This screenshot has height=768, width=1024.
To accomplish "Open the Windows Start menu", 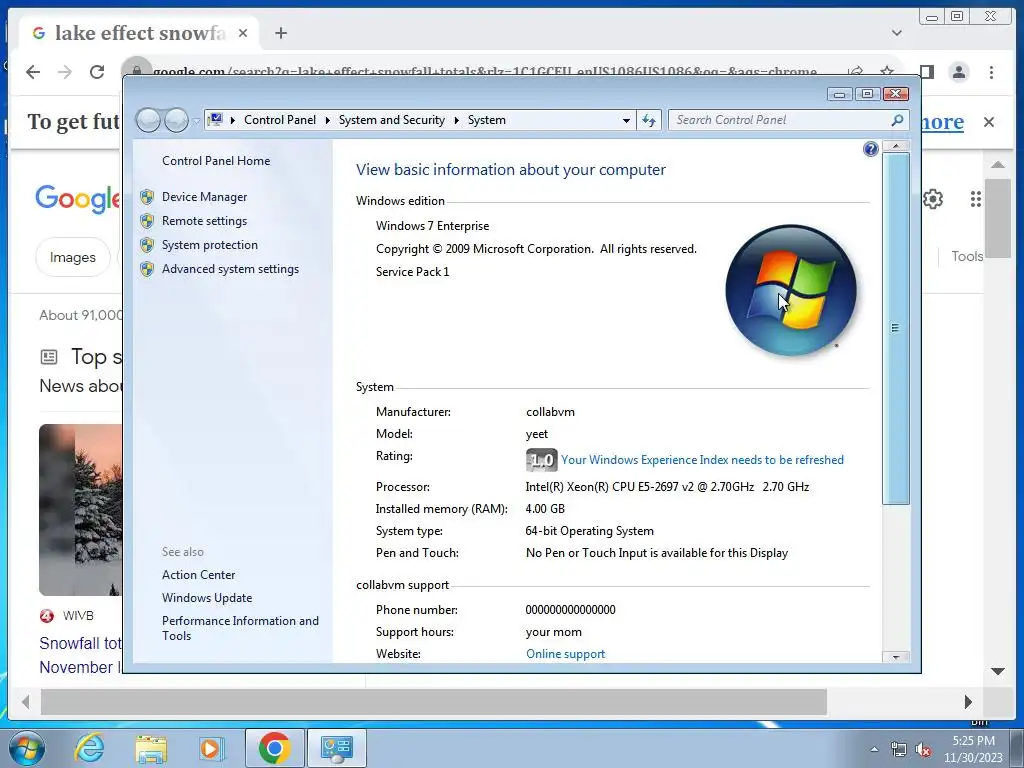I will (x=26, y=748).
